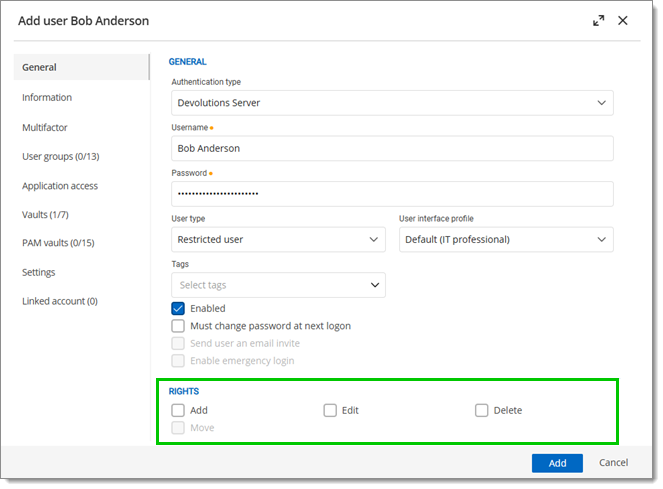Check the Delete right checkbox
Screen dimensions: 663x489
point(481,410)
